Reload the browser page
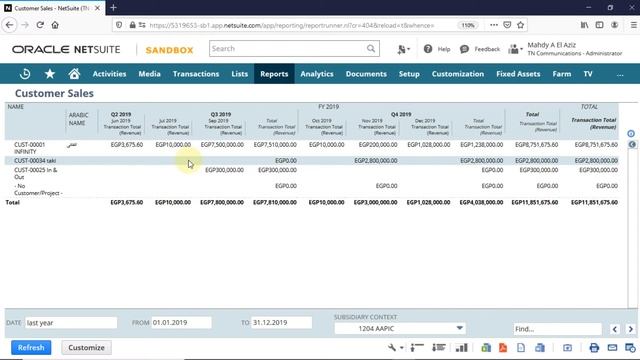The width and height of the screenshot is (640, 360). [x=40, y=25]
